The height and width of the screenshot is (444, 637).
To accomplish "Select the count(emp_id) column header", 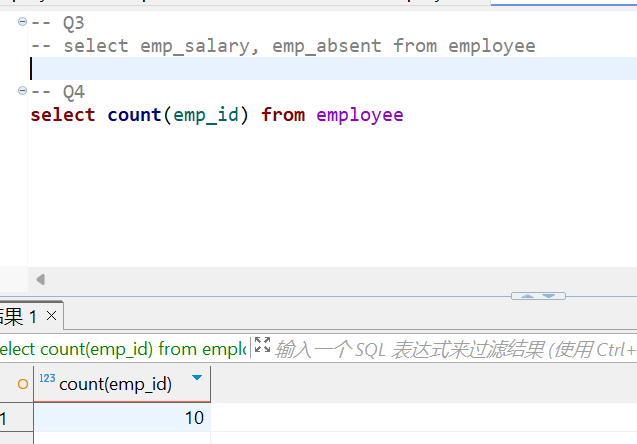I will click(115, 384).
